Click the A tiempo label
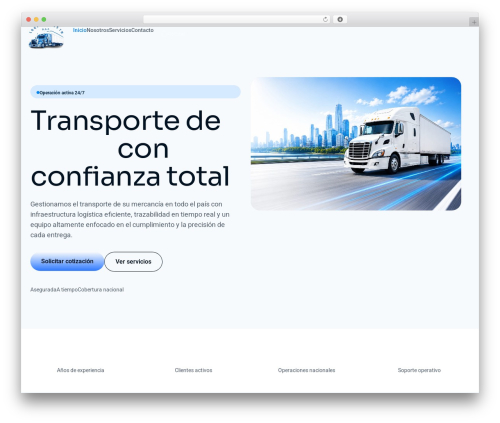Image resolution: width=500 pixels, height=423 pixels. [x=67, y=290]
